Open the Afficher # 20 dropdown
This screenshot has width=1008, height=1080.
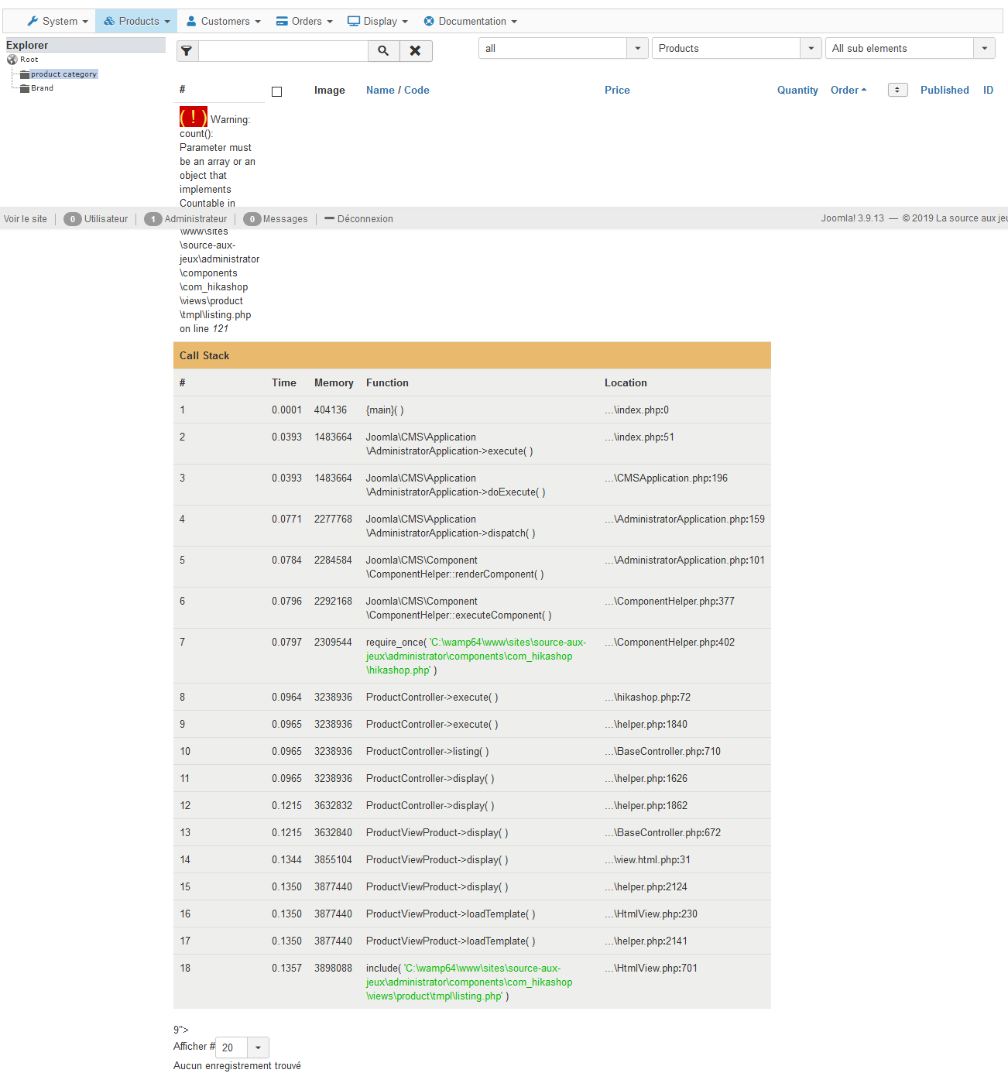click(242, 1048)
